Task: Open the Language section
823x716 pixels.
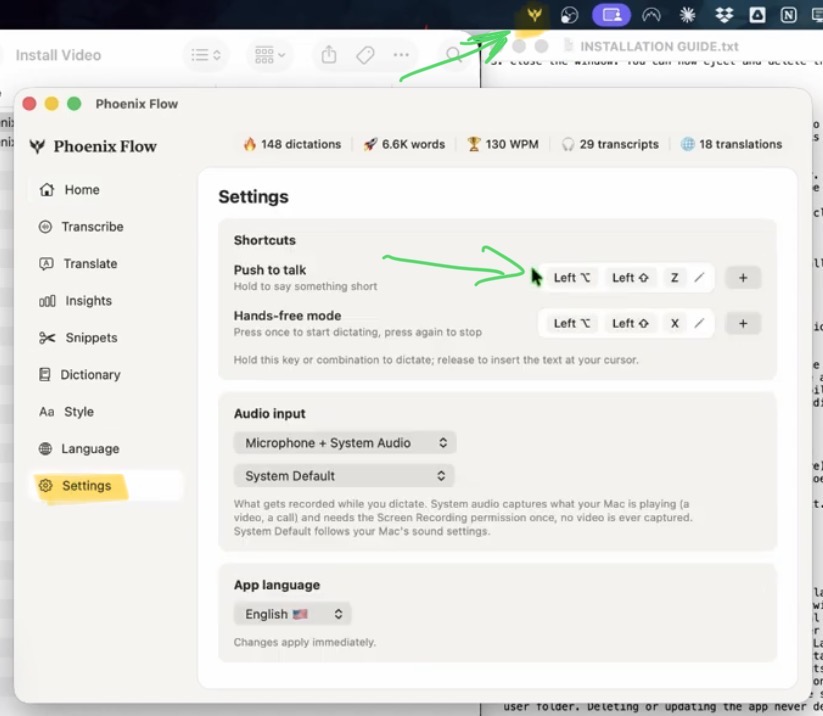Action: coord(105,449)
